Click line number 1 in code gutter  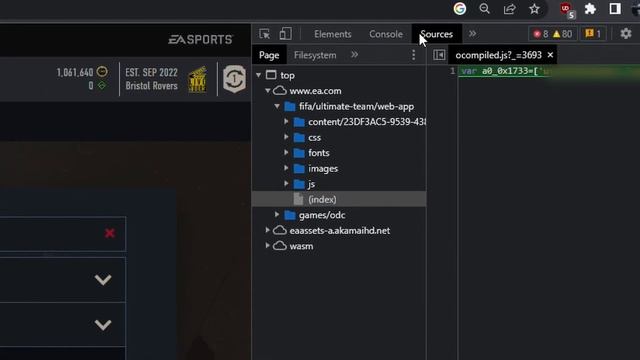[452, 71]
